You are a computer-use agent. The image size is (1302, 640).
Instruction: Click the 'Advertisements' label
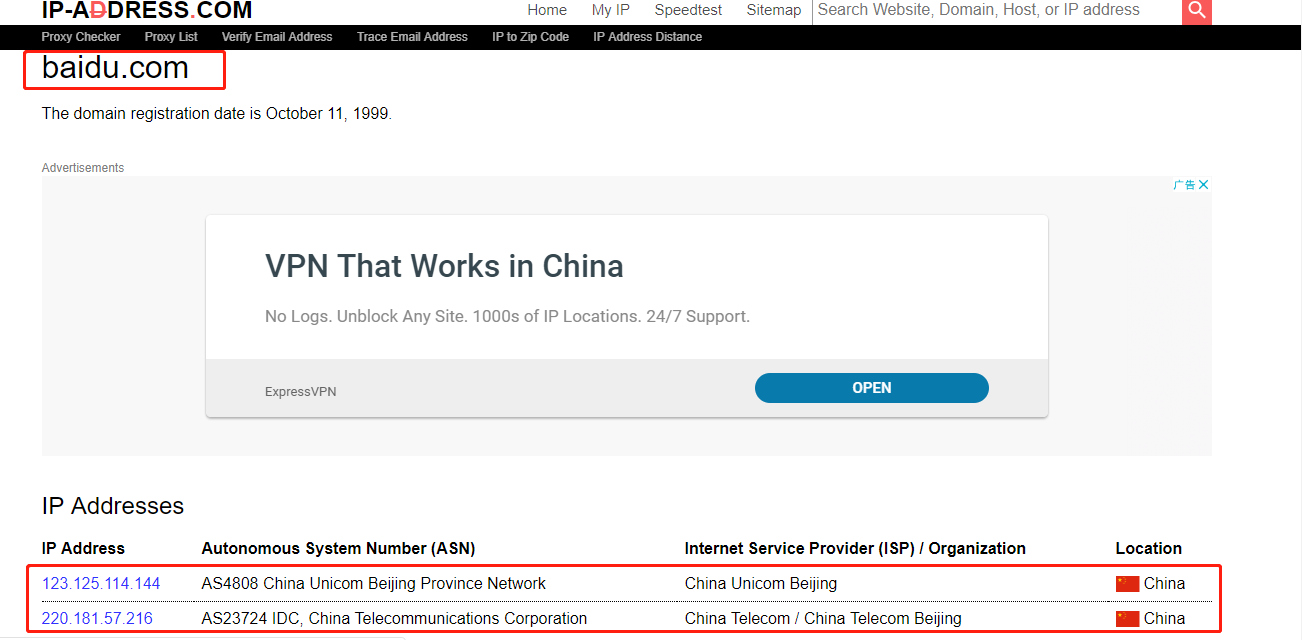tap(83, 168)
